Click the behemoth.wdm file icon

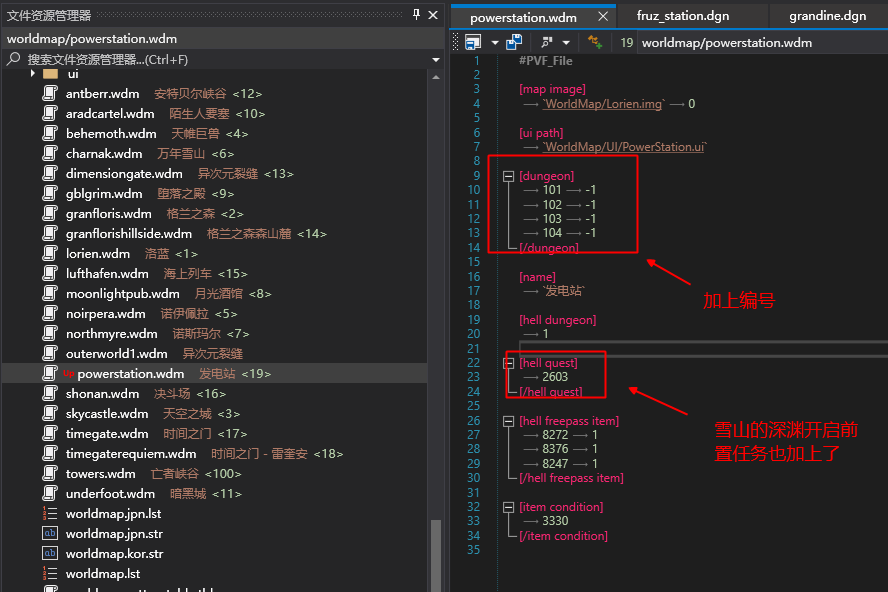50,133
